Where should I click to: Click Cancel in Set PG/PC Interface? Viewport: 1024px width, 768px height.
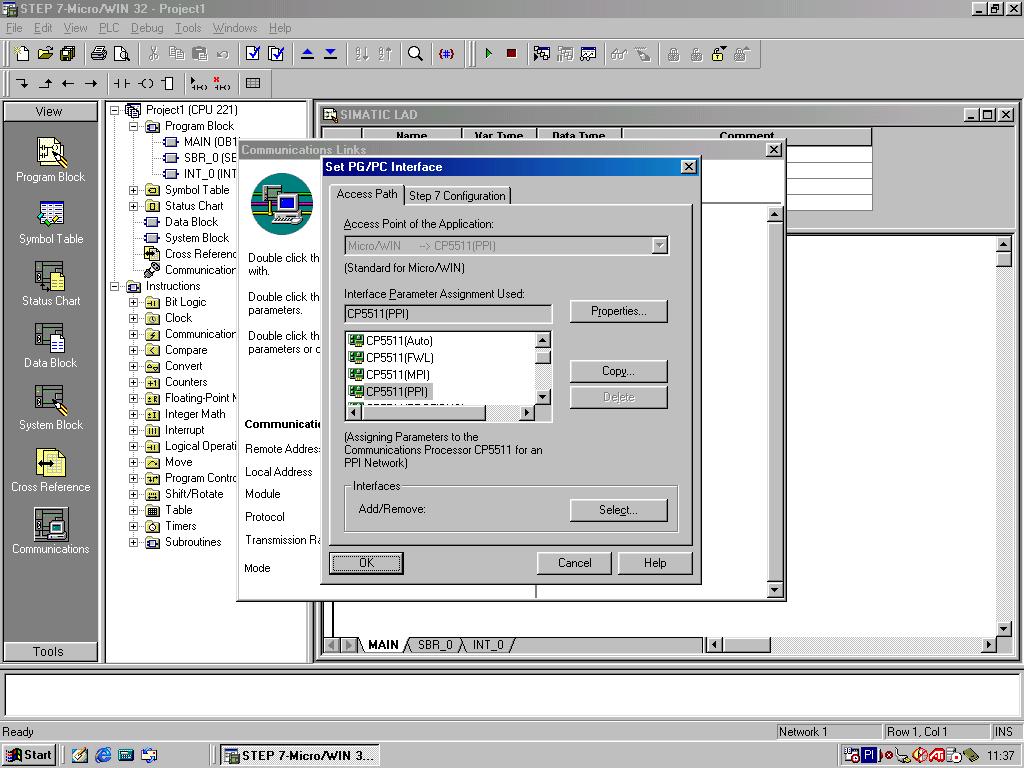coord(574,563)
